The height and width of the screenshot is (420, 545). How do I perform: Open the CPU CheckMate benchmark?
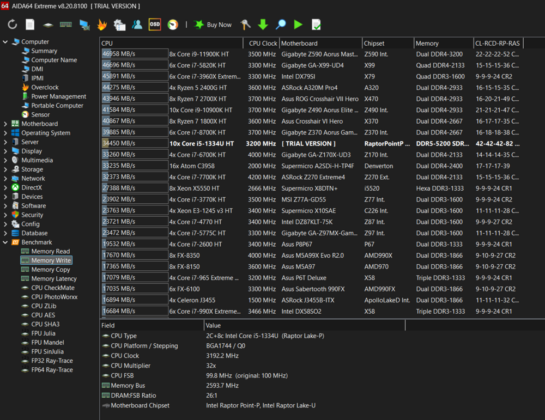[53, 288]
